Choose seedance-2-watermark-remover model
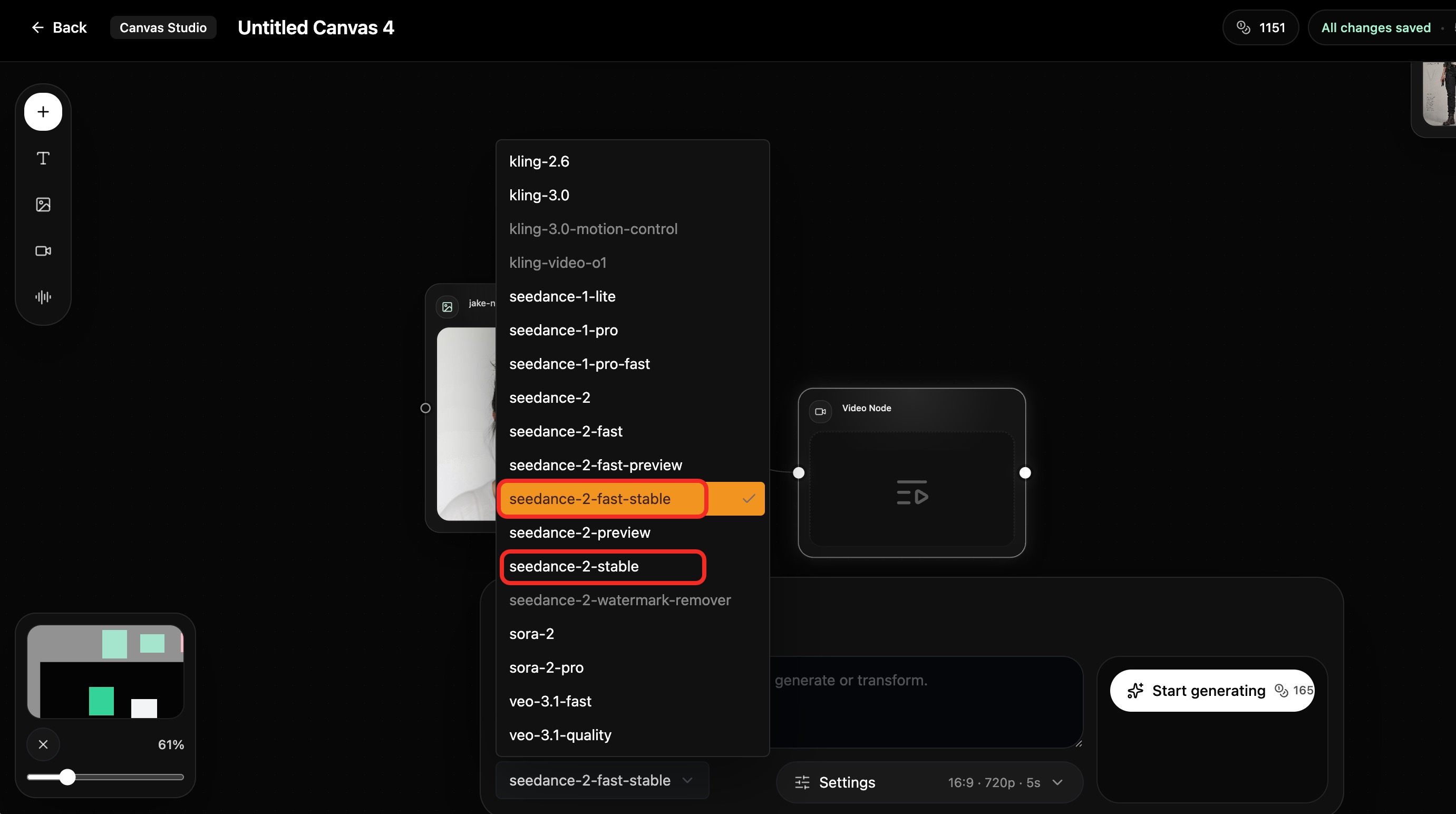The image size is (1456, 814). (633, 600)
